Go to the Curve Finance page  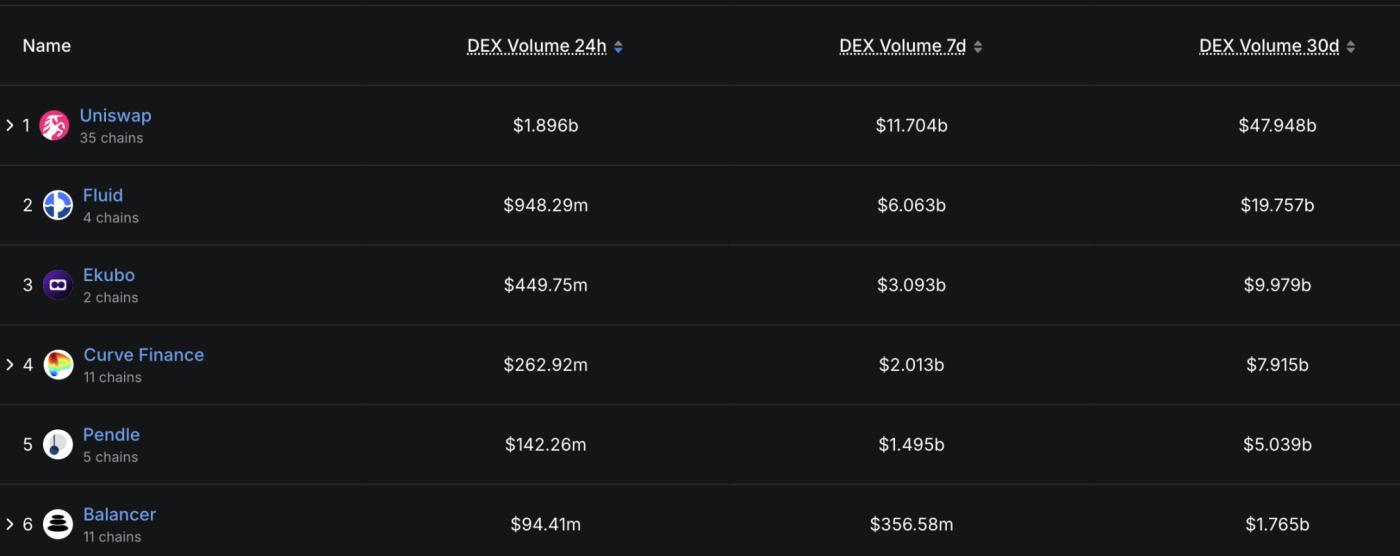[x=144, y=355]
